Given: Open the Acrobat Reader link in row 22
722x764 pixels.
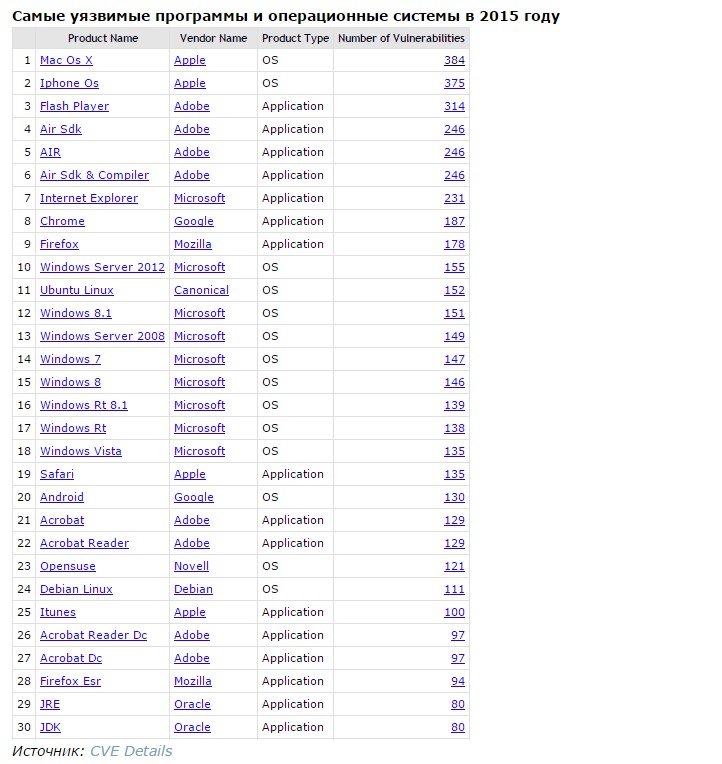Looking at the screenshot, I should tap(84, 543).
